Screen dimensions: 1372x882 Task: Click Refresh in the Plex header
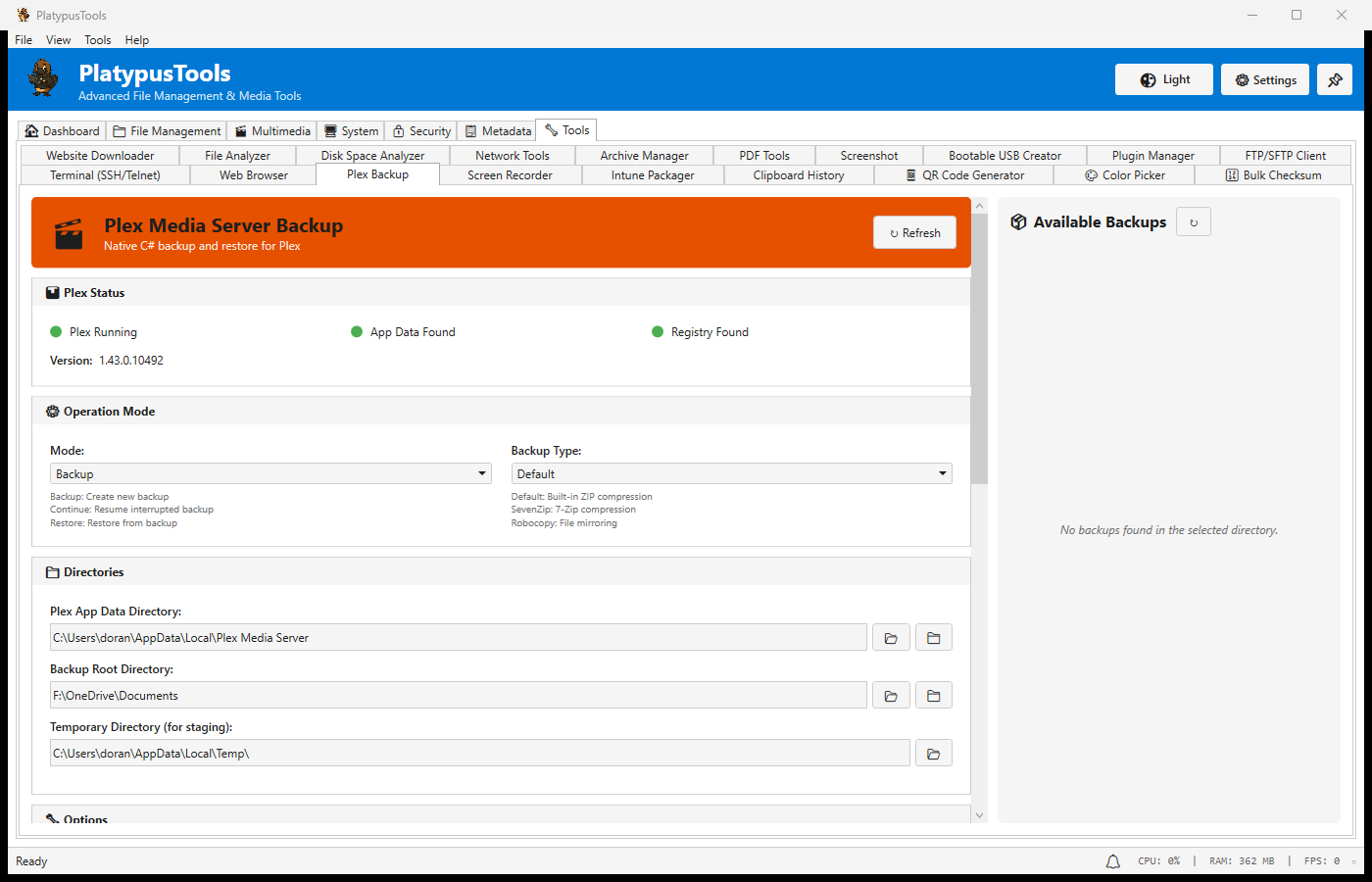pos(914,232)
